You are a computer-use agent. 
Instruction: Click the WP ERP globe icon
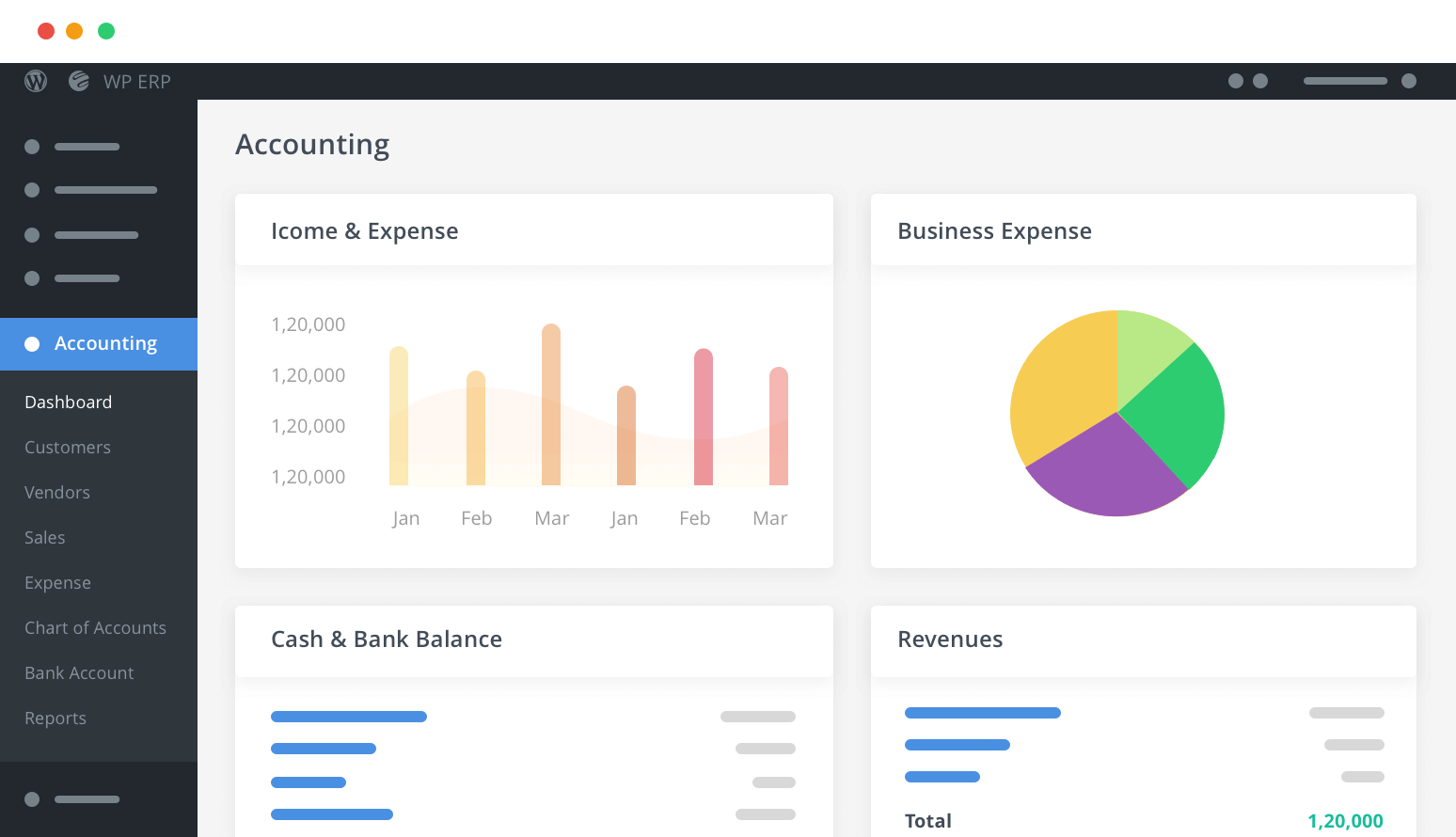point(78,81)
